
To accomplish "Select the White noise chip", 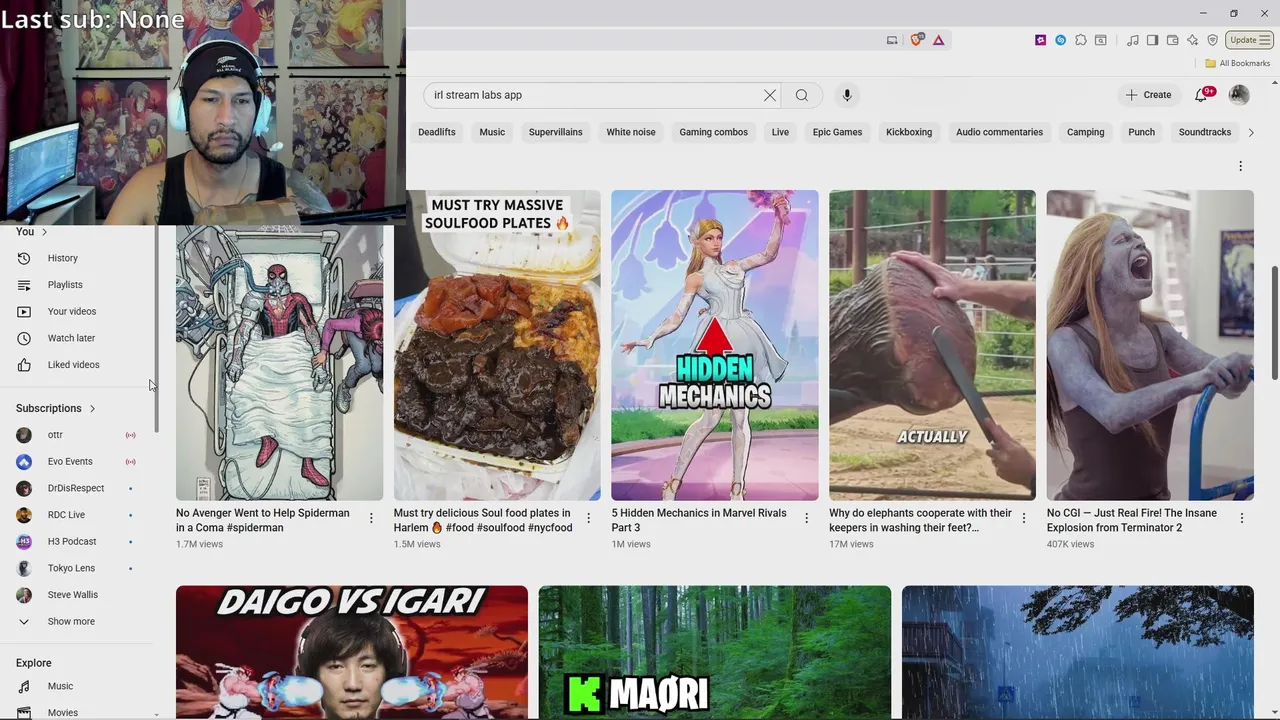I will pos(631,132).
